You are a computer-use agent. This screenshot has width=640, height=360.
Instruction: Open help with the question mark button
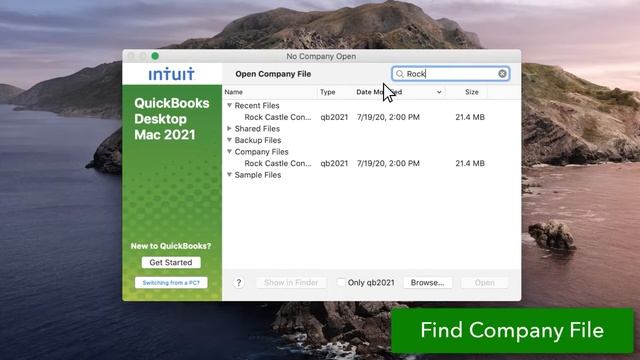[x=239, y=282]
